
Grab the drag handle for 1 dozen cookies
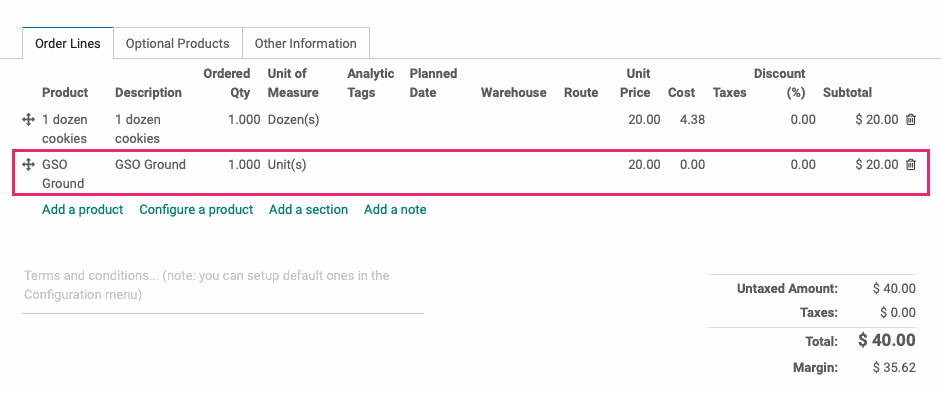tap(28, 120)
